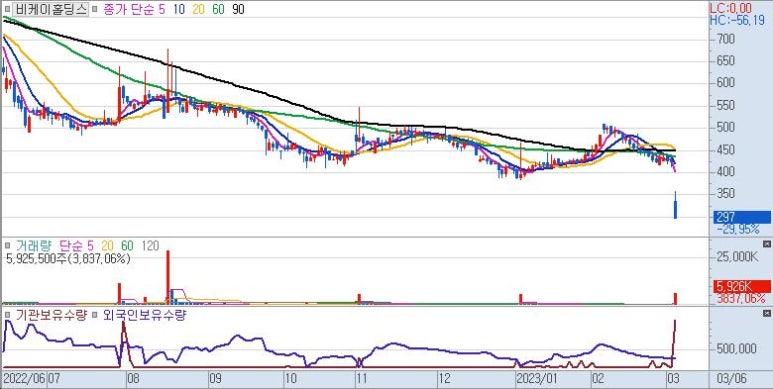The width and height of the screenshot is (773, 389).
Task: Click the latest blue candlestick near 350
Action: point(675,205)
